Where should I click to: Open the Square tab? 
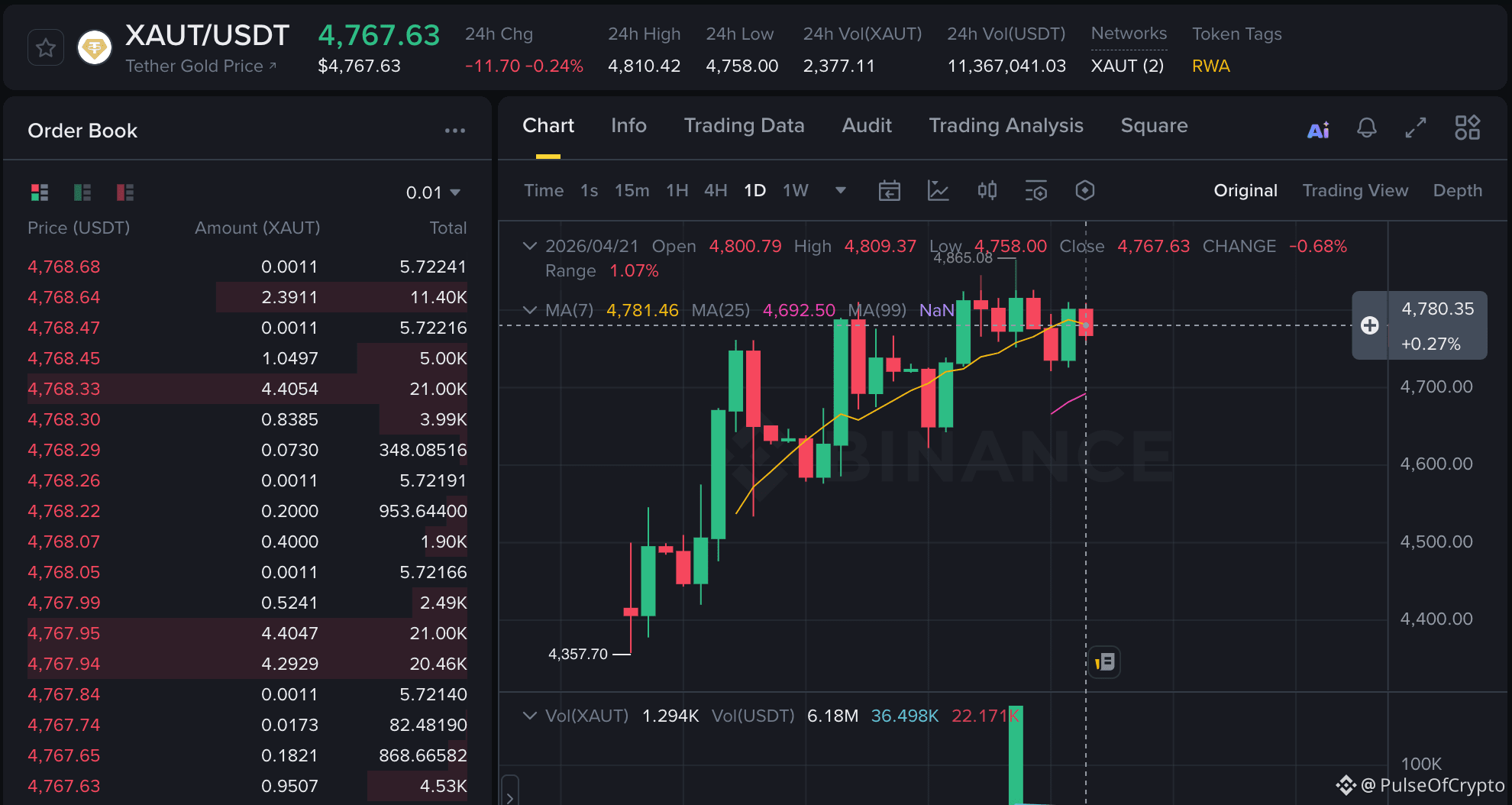(1154, 126)
